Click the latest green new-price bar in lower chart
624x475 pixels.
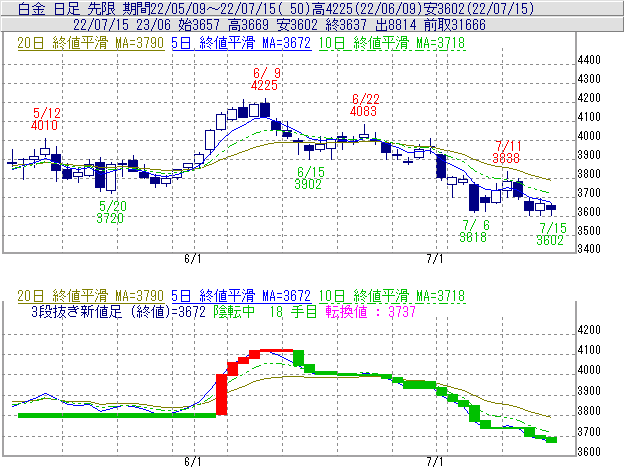[x=552, y=440]
